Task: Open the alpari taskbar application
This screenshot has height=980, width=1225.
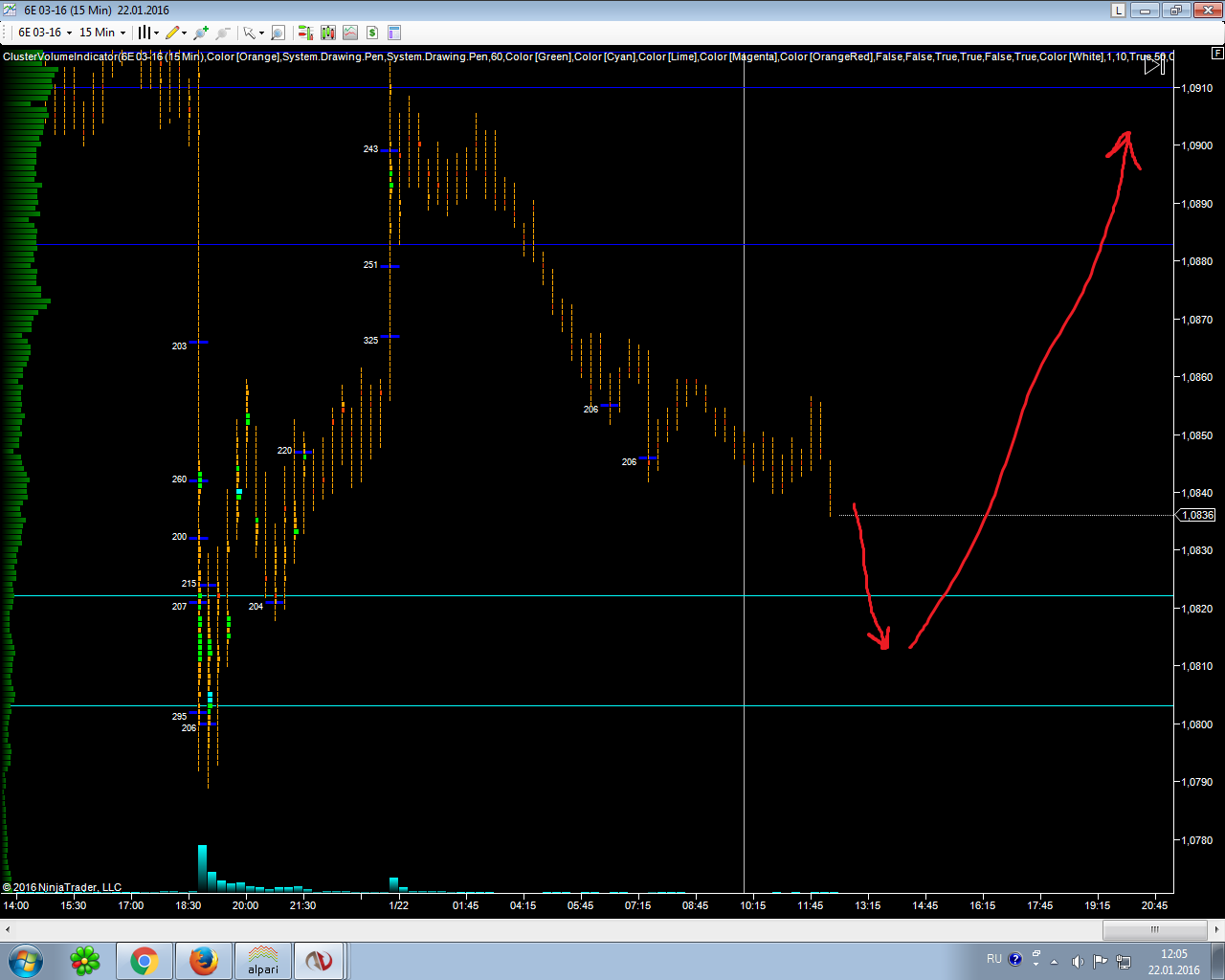Action: pos(262,961)
